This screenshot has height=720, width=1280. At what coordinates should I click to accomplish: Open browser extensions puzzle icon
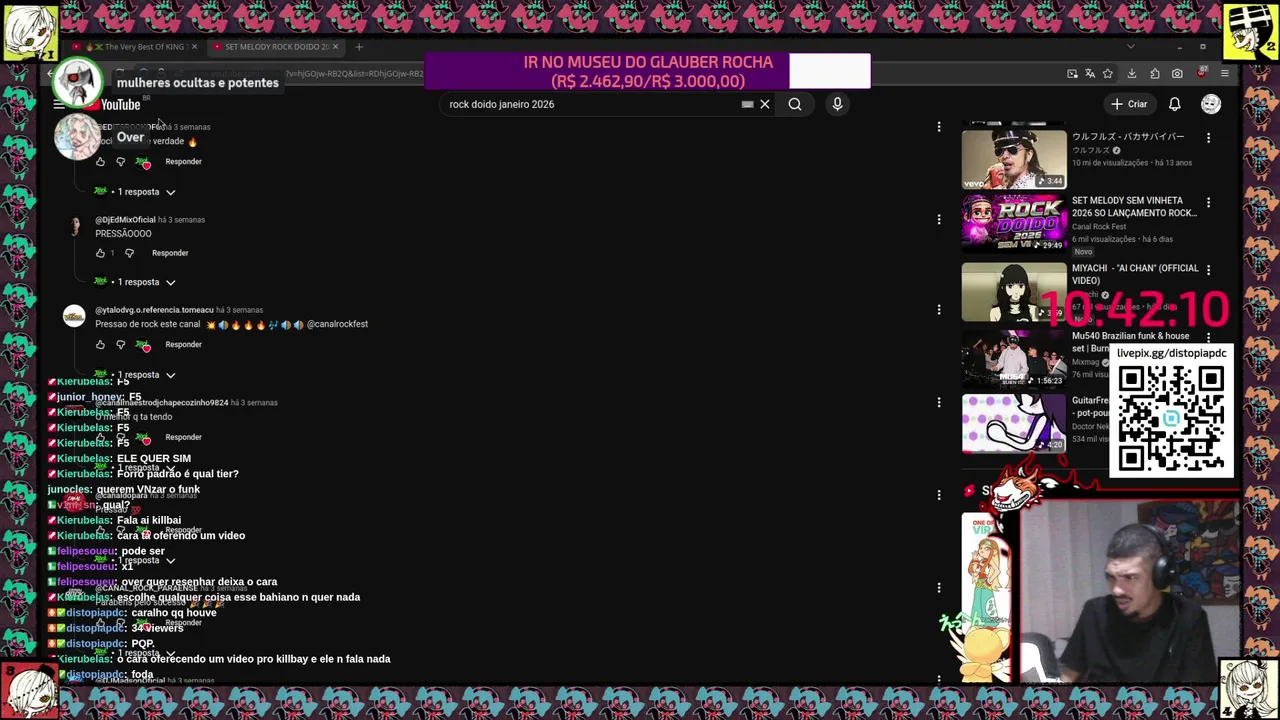[x=1154, y=74]
